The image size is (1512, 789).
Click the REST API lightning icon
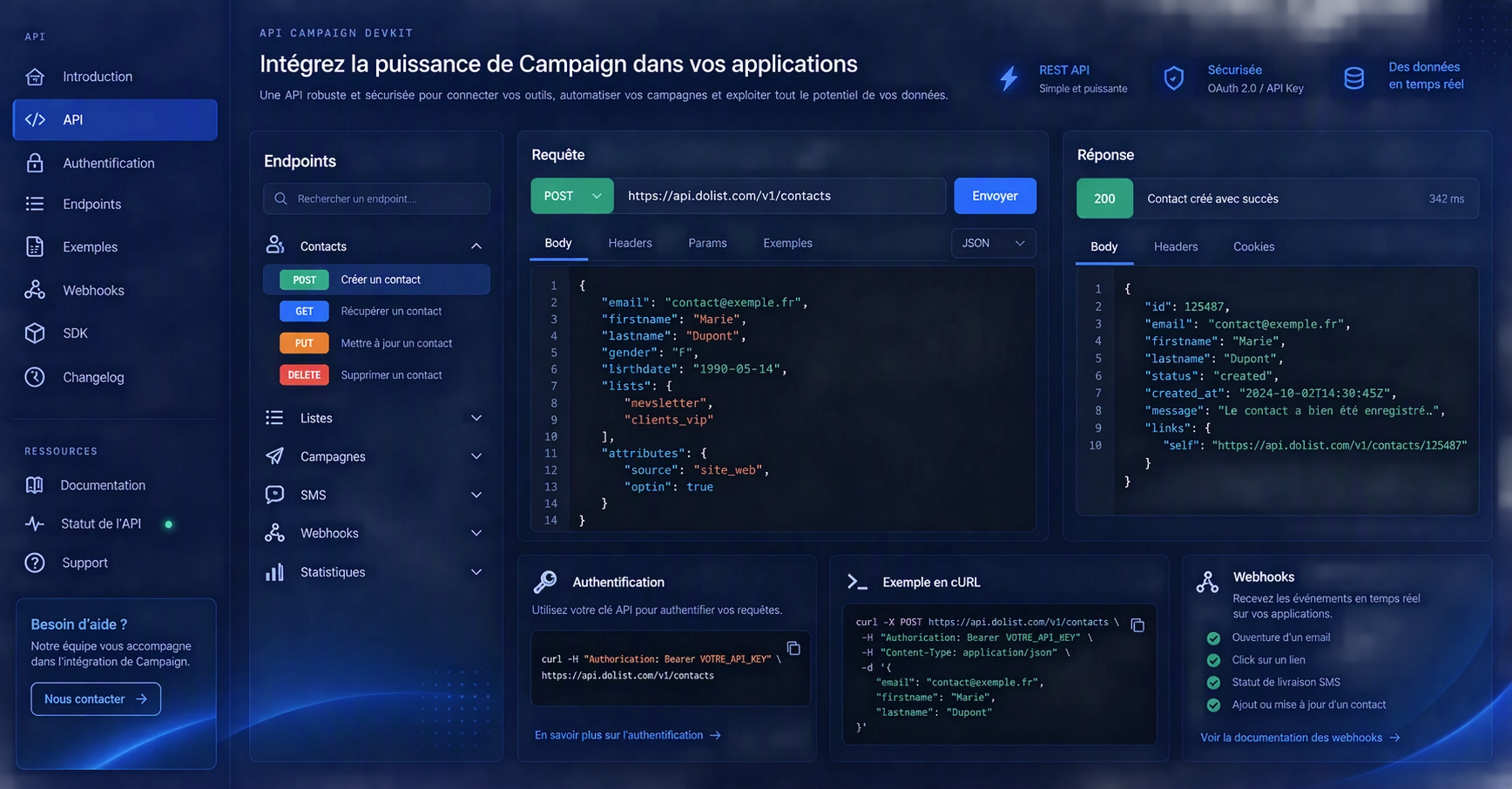1009,78
